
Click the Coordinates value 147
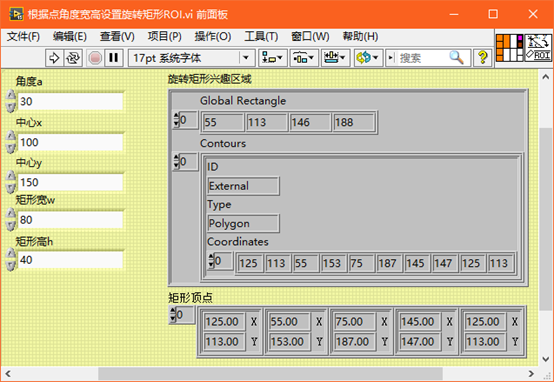[x=445, y=263]
